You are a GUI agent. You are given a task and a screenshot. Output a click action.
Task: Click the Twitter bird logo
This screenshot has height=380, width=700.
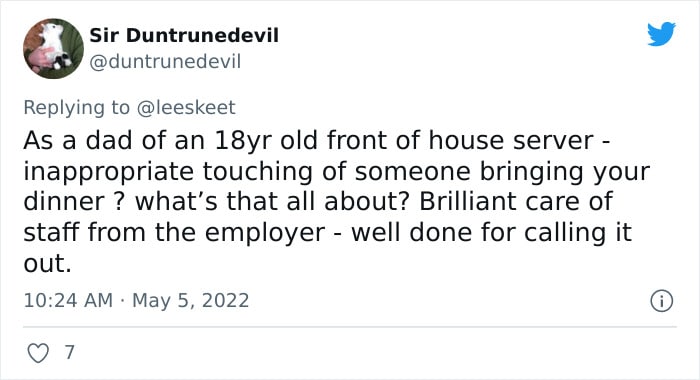point(661,33)
